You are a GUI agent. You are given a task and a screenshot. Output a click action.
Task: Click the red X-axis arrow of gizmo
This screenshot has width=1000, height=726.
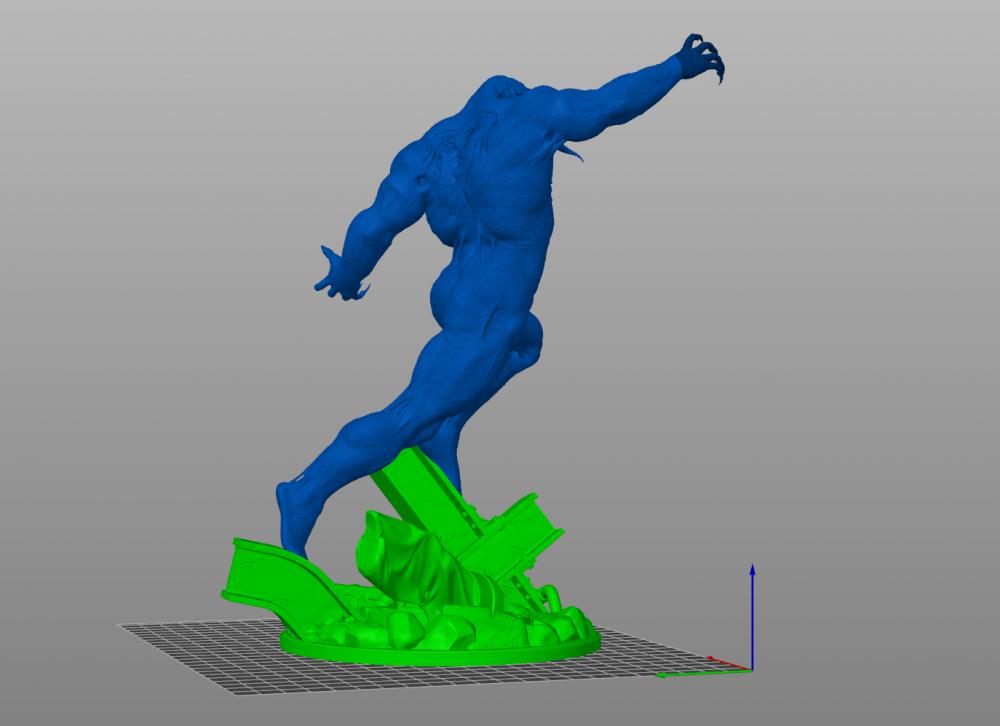tap(729, 663)
